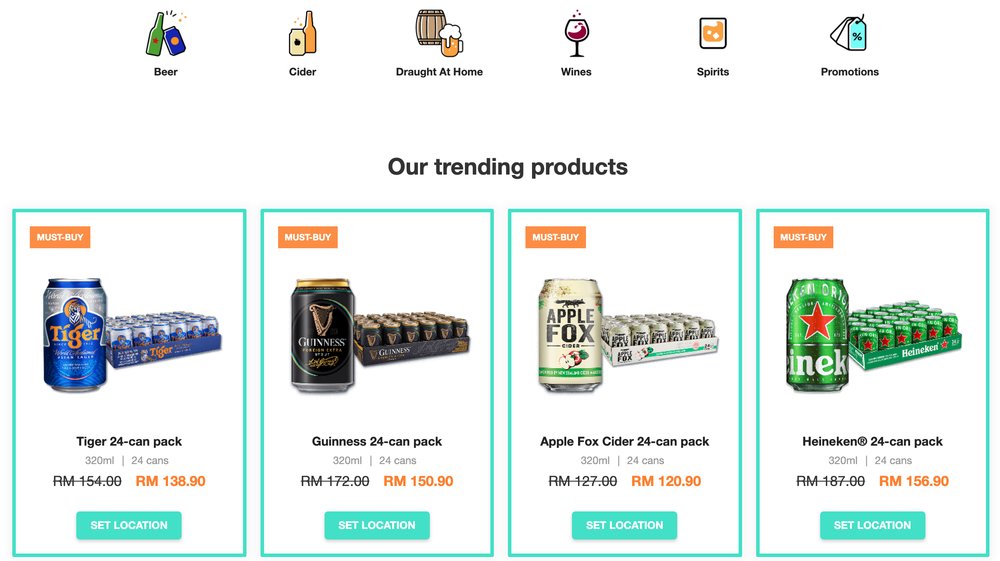Go to Draught At Home label
This screenshot has height=561, width=1000.
point(439,72)
